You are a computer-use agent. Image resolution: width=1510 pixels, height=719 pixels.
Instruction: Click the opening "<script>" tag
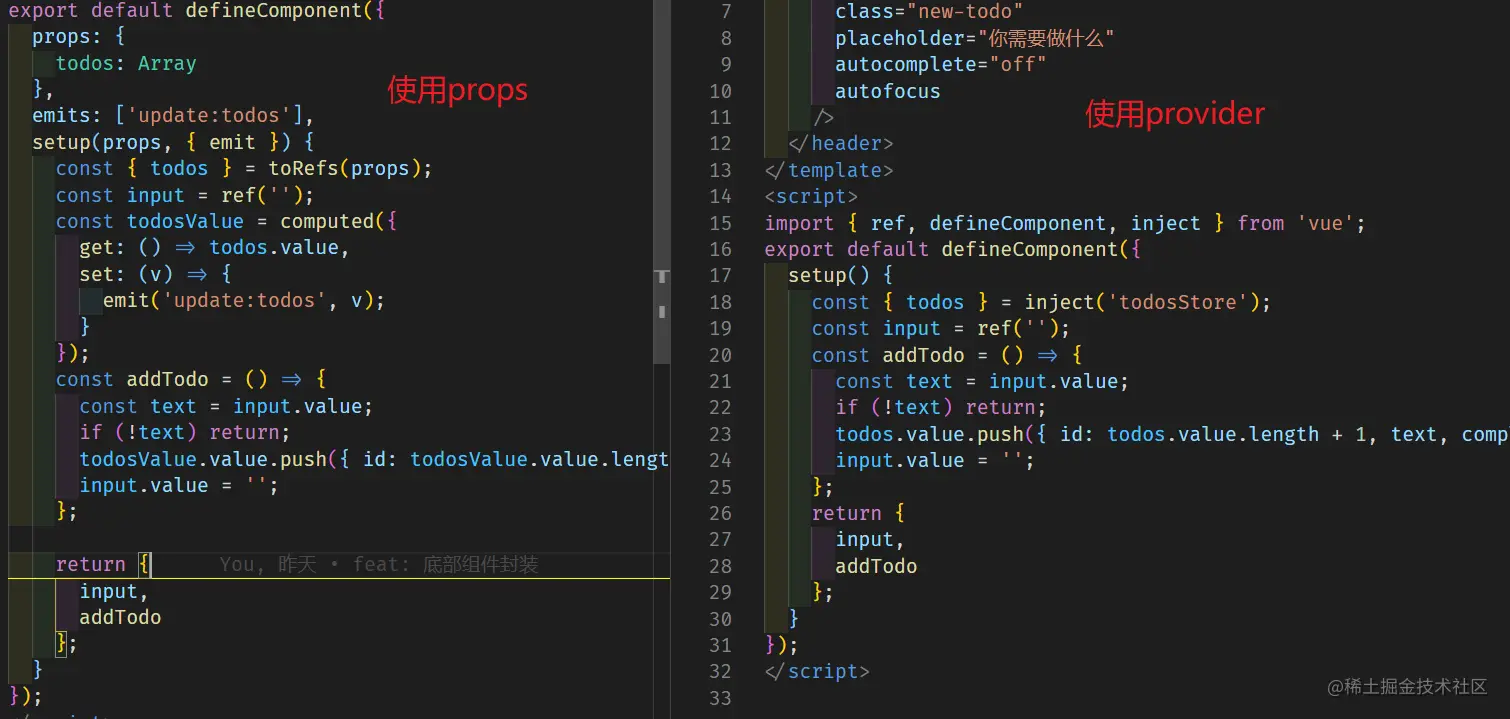click(x=811, y=196)
